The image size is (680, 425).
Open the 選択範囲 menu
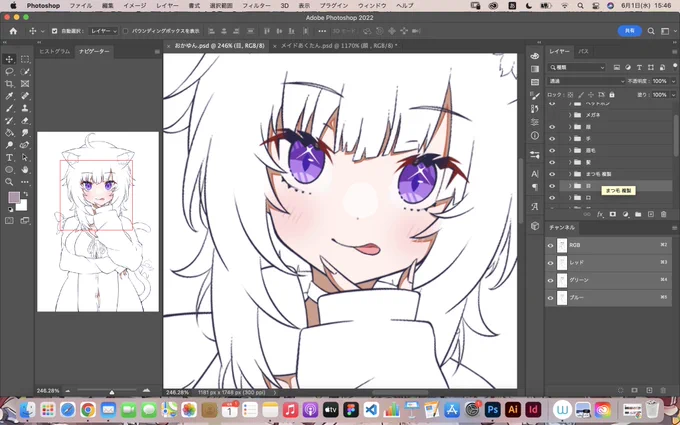[221, 6]
